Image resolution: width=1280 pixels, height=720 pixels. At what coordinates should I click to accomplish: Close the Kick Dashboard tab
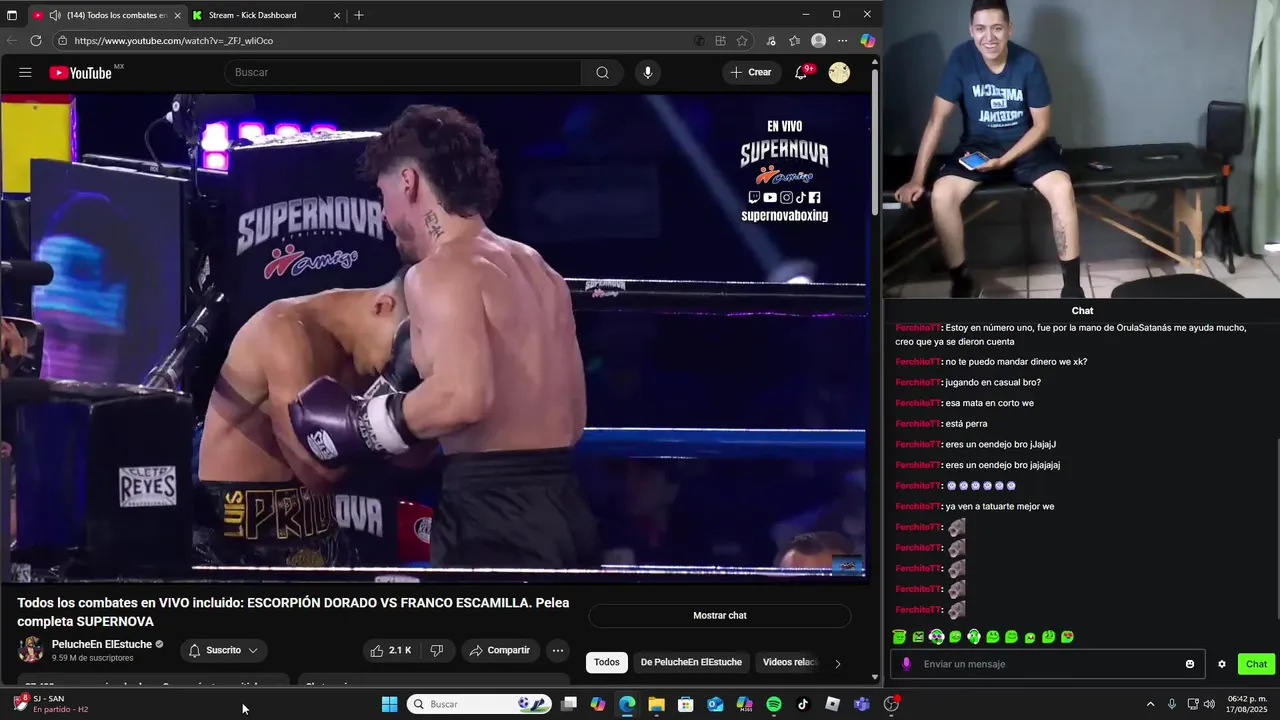(337, 15)
